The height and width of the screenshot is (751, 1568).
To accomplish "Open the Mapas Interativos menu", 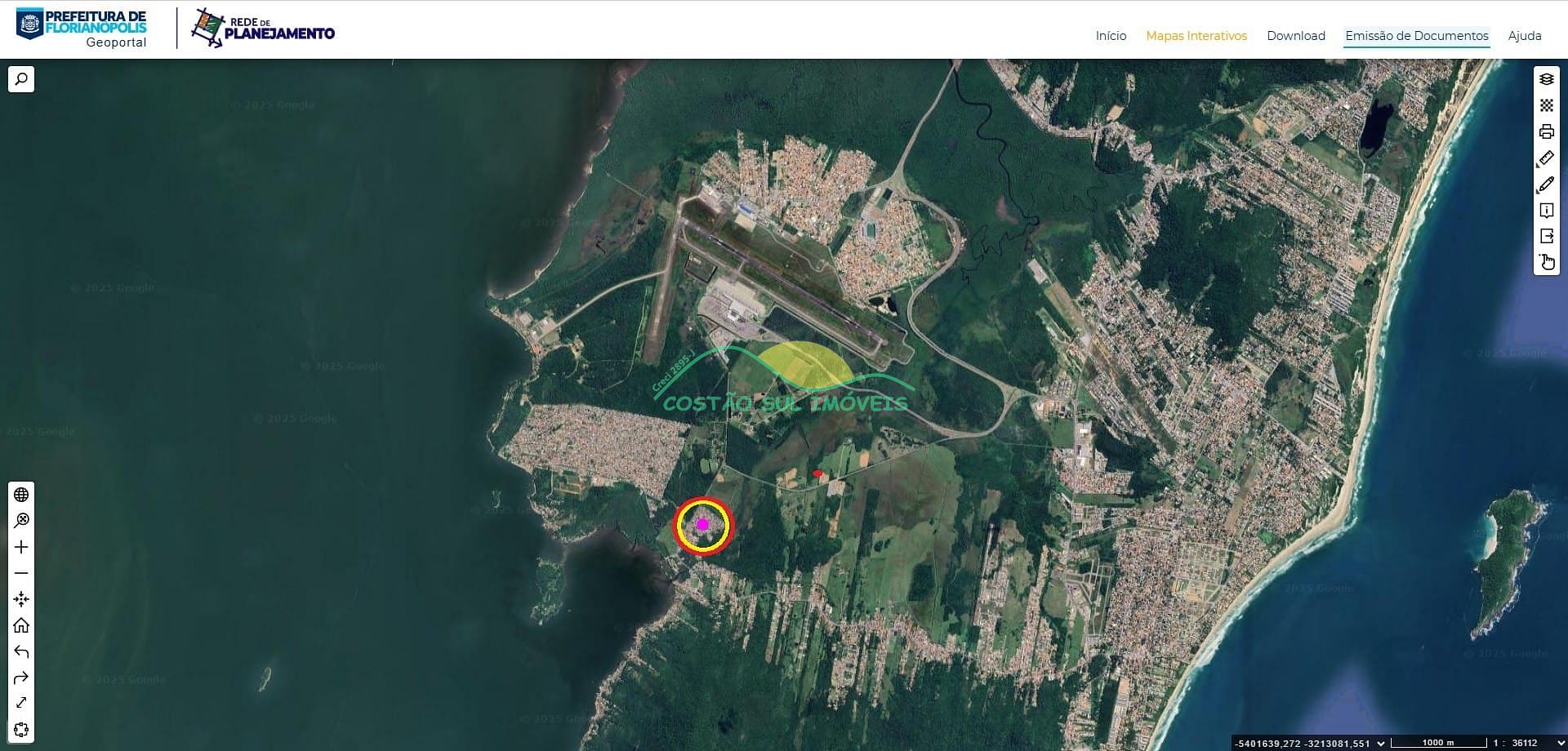I will pyautogui.click(x=1196, y=36).
